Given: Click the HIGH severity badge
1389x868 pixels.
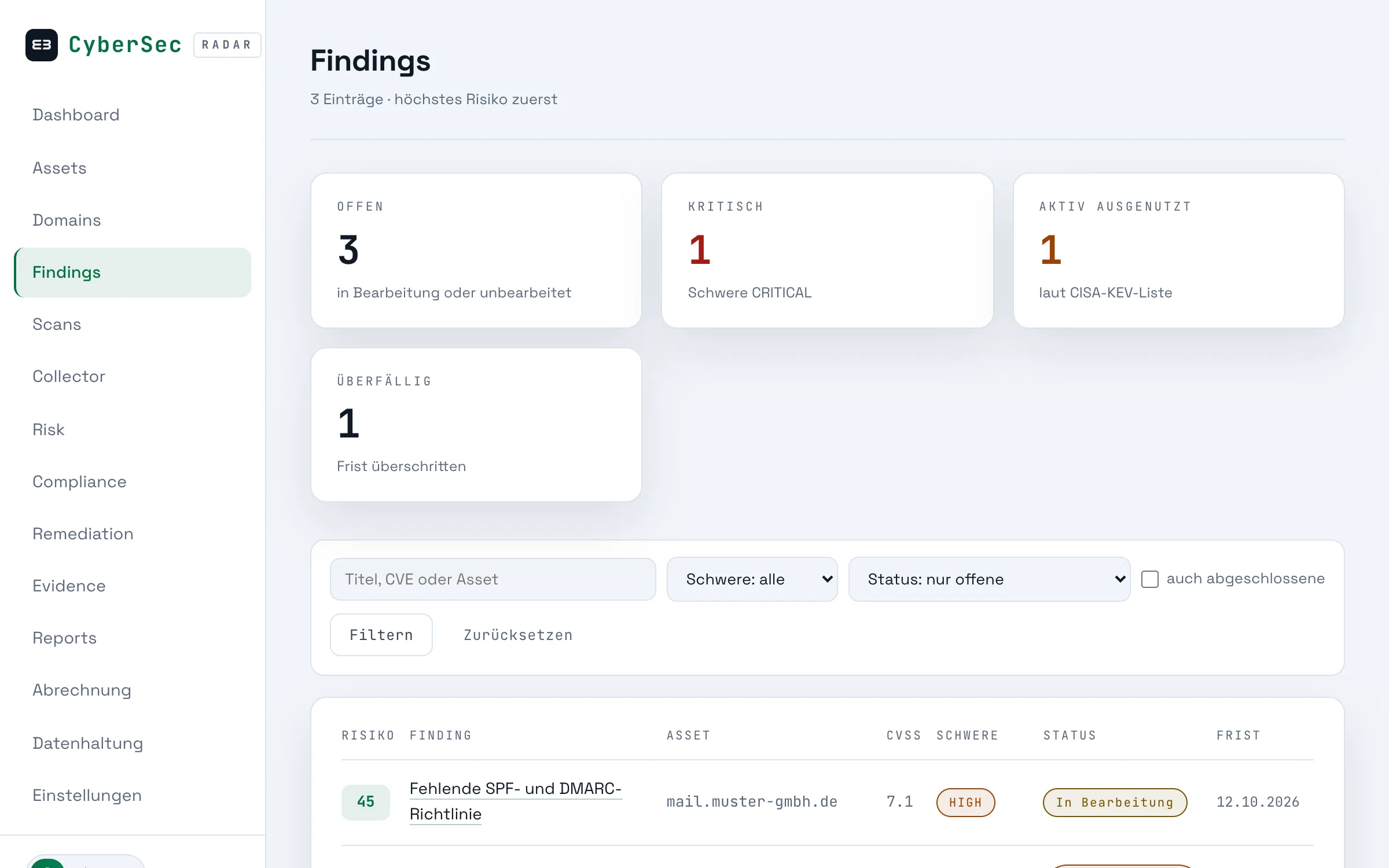Looking at the screenshot, I should 966,803.
